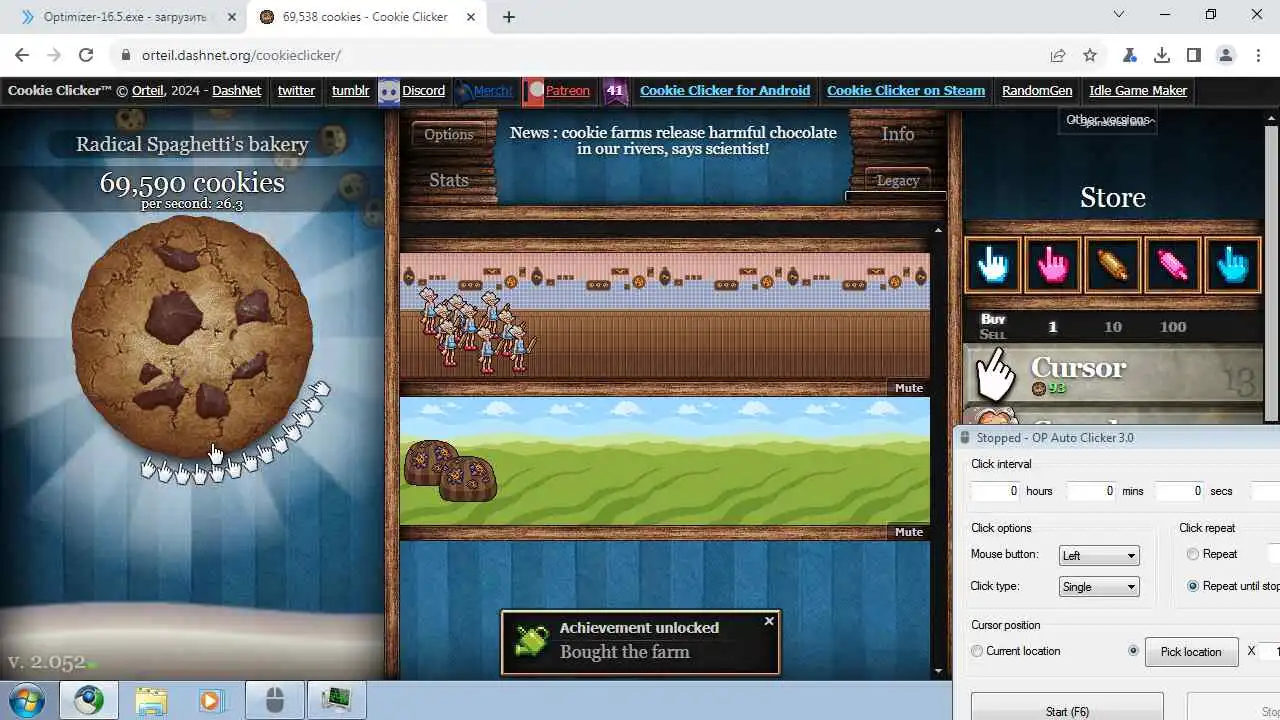Expand the Other versions dropdown
This screenshot has height=720, width=1280.
coord(1109,120)
